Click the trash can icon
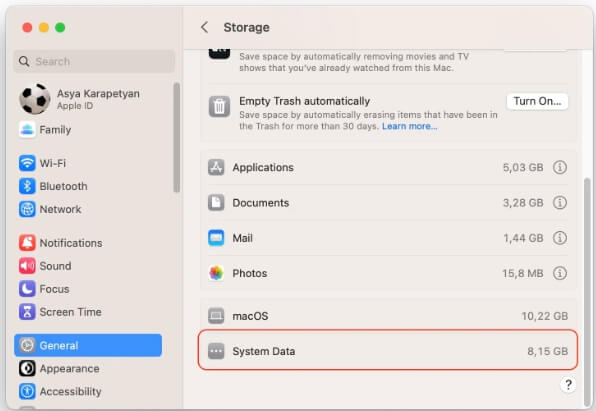 pos(219,106)
